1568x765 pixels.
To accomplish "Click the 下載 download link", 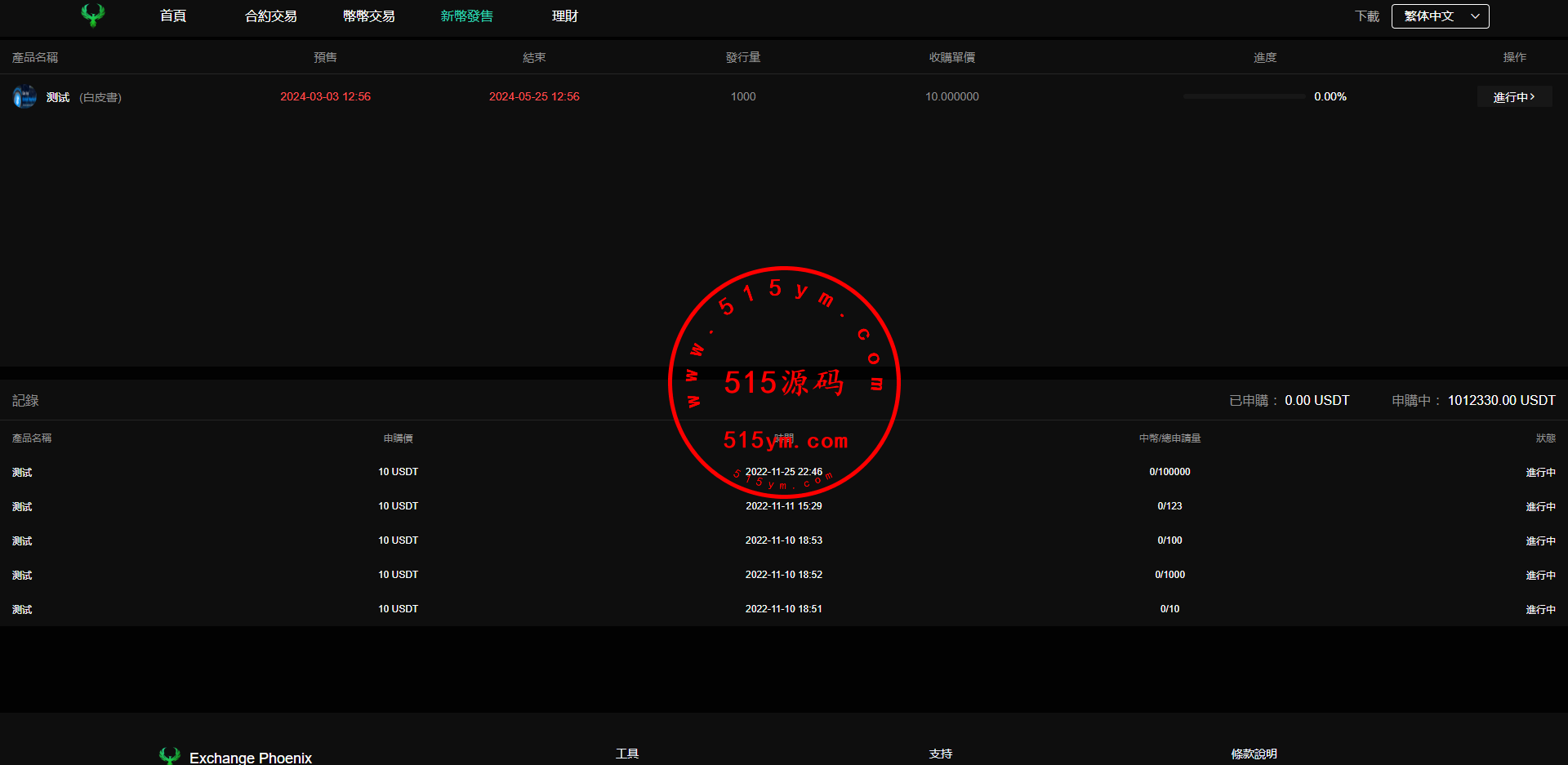I will pos(1366,16).
